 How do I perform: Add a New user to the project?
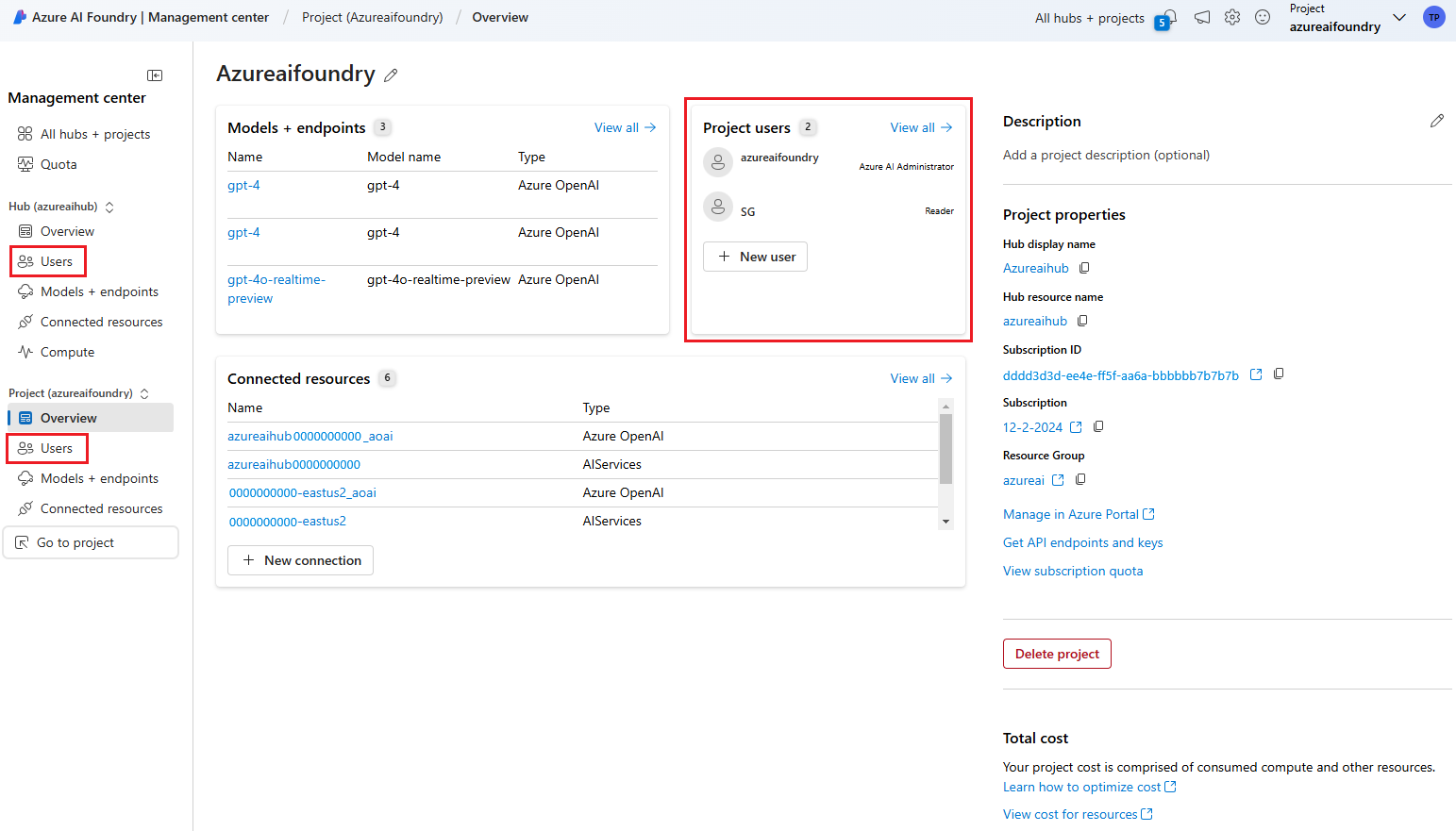755,257
